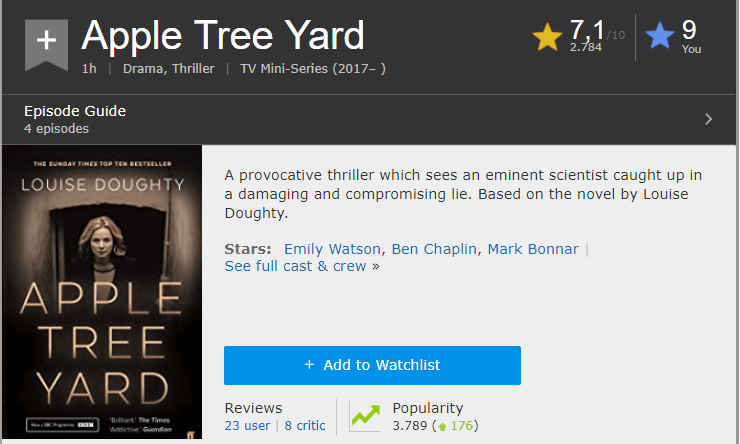Open the 8 critic reviews link
740x444 pixels.
[x=304, y=425]
